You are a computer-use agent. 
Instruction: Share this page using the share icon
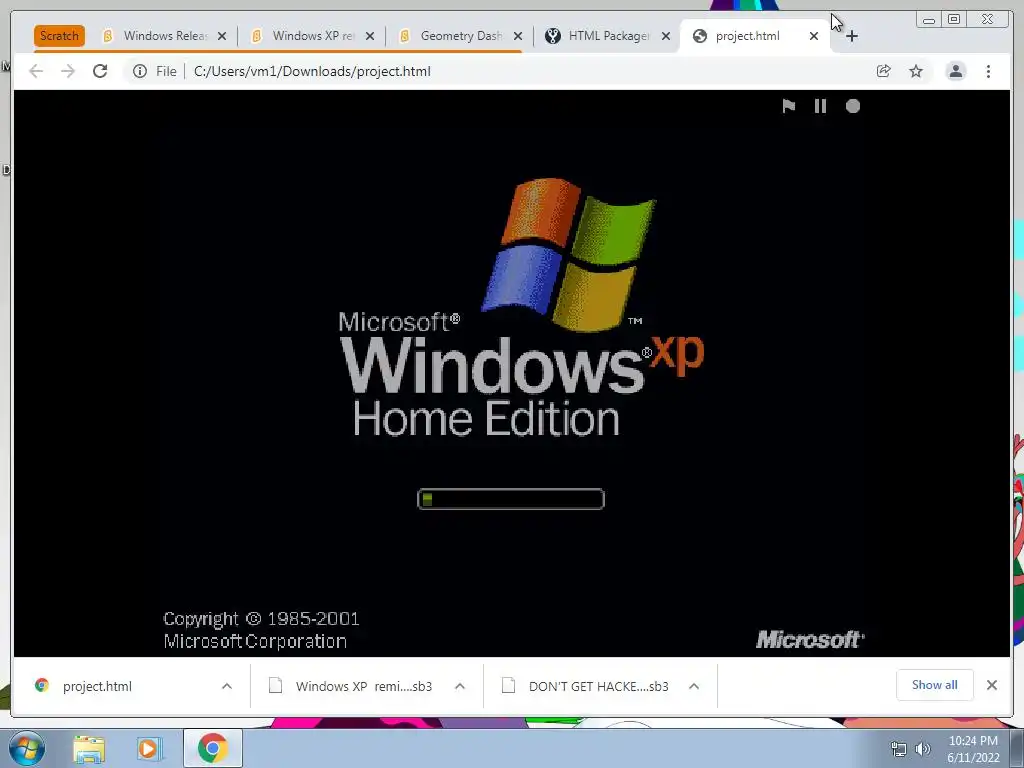[x=884, y=71]
